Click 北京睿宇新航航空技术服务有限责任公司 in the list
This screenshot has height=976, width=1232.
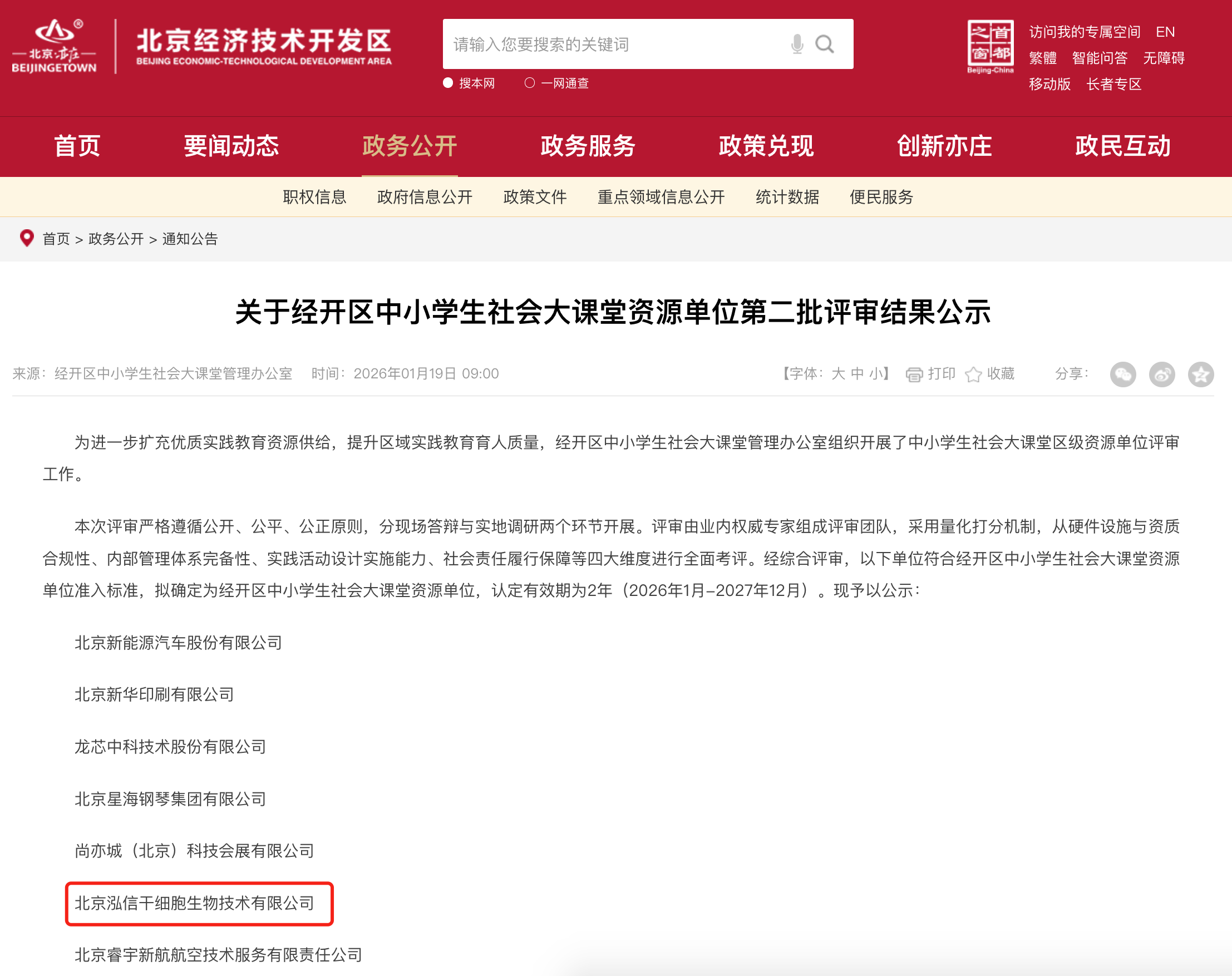[x=218, y=955]
